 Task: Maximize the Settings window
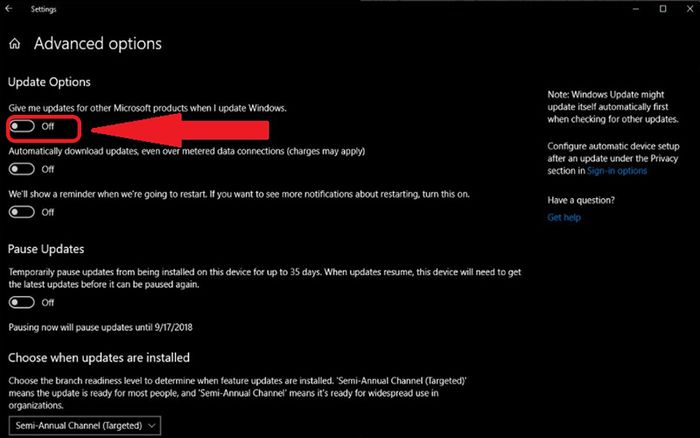[x=663, y=8]
